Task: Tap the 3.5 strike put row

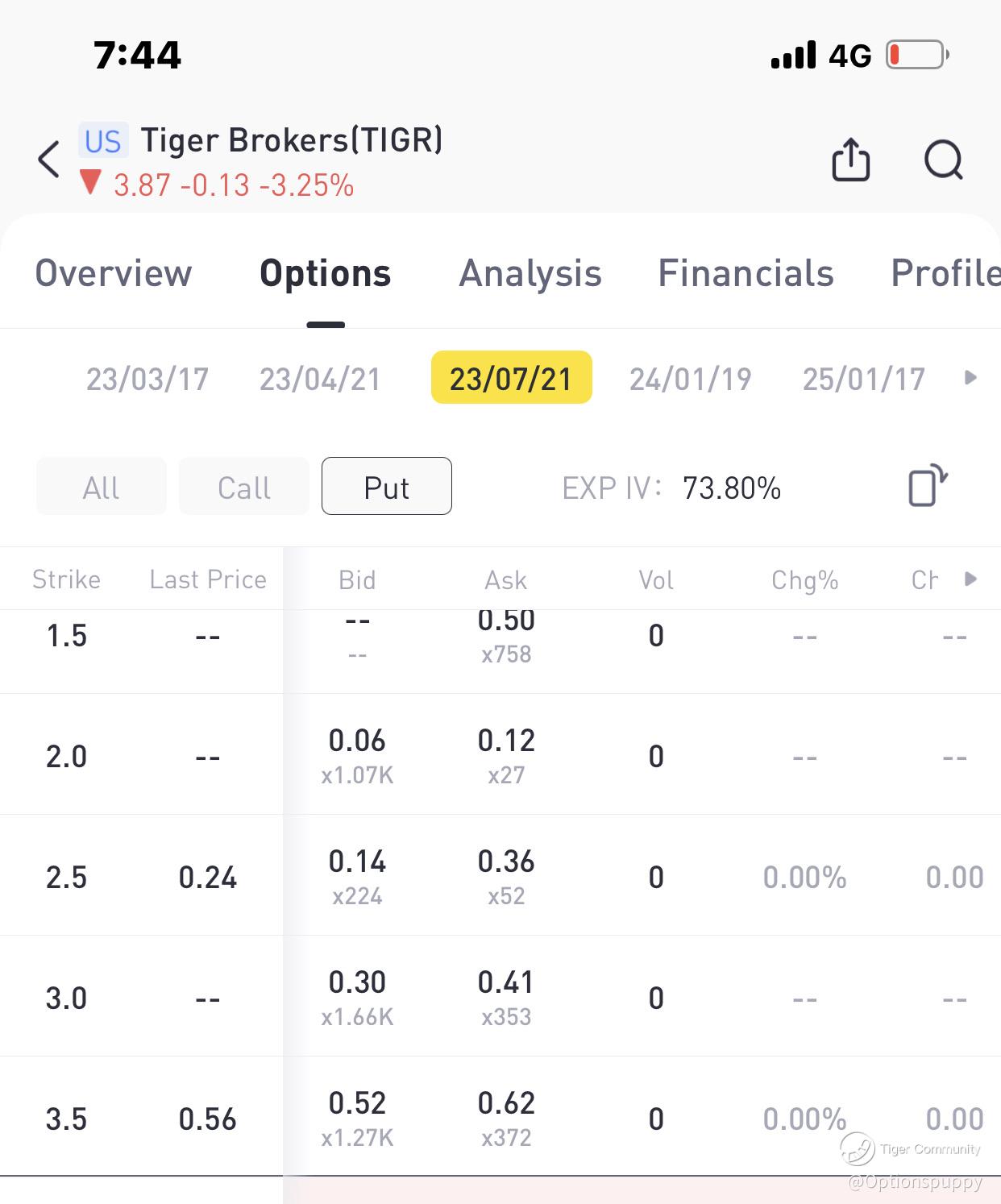Action: tap(66, 1119)
